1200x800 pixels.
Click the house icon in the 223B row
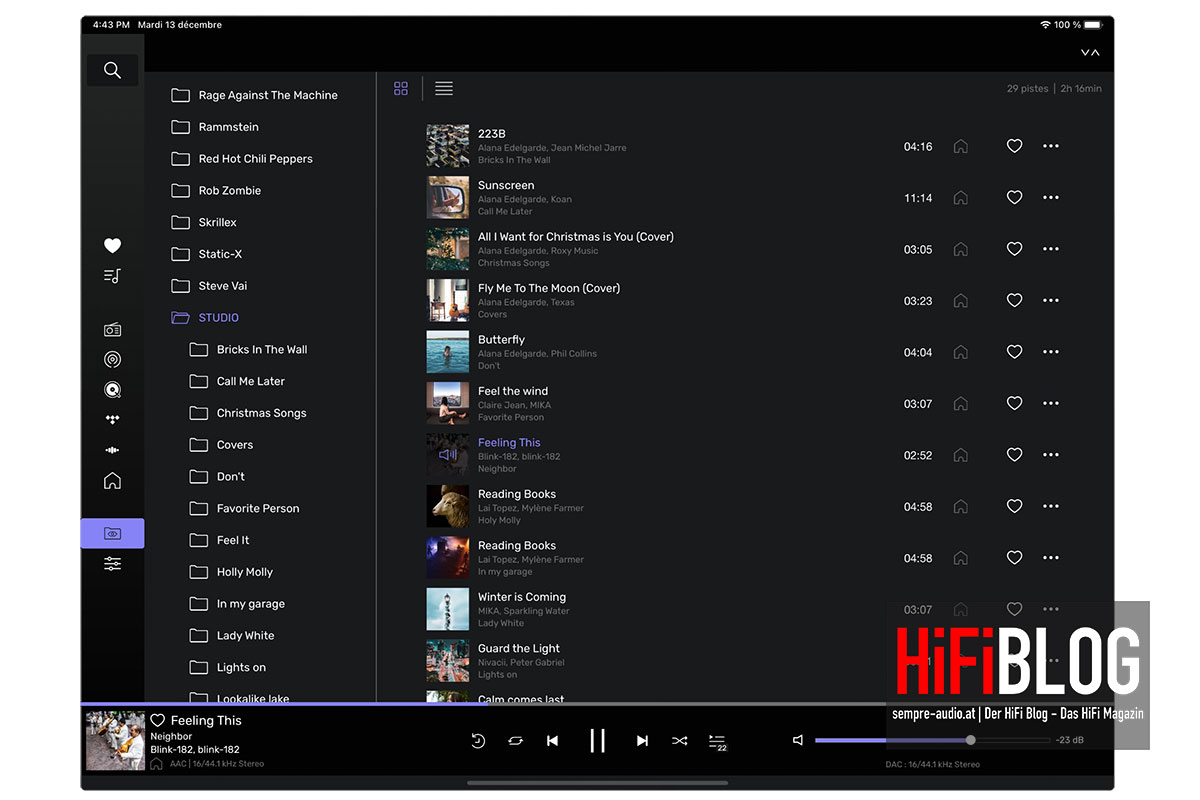[x=961, y=146]
